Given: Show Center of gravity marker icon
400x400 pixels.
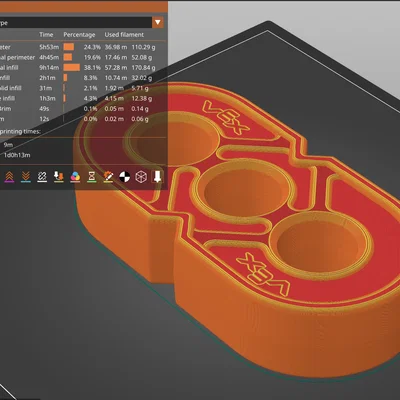Looking at the screenshot, I should coord(125,177).
